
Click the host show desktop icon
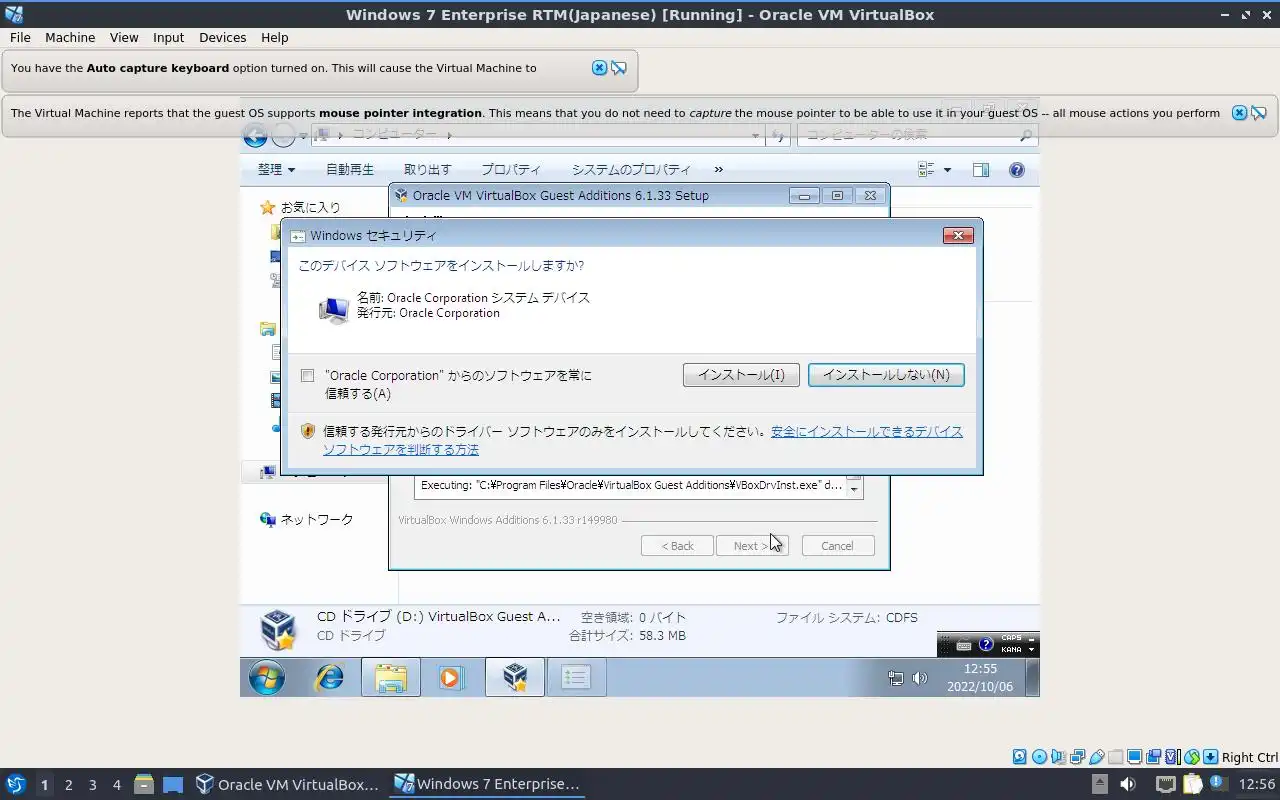[x=173, y=785]
